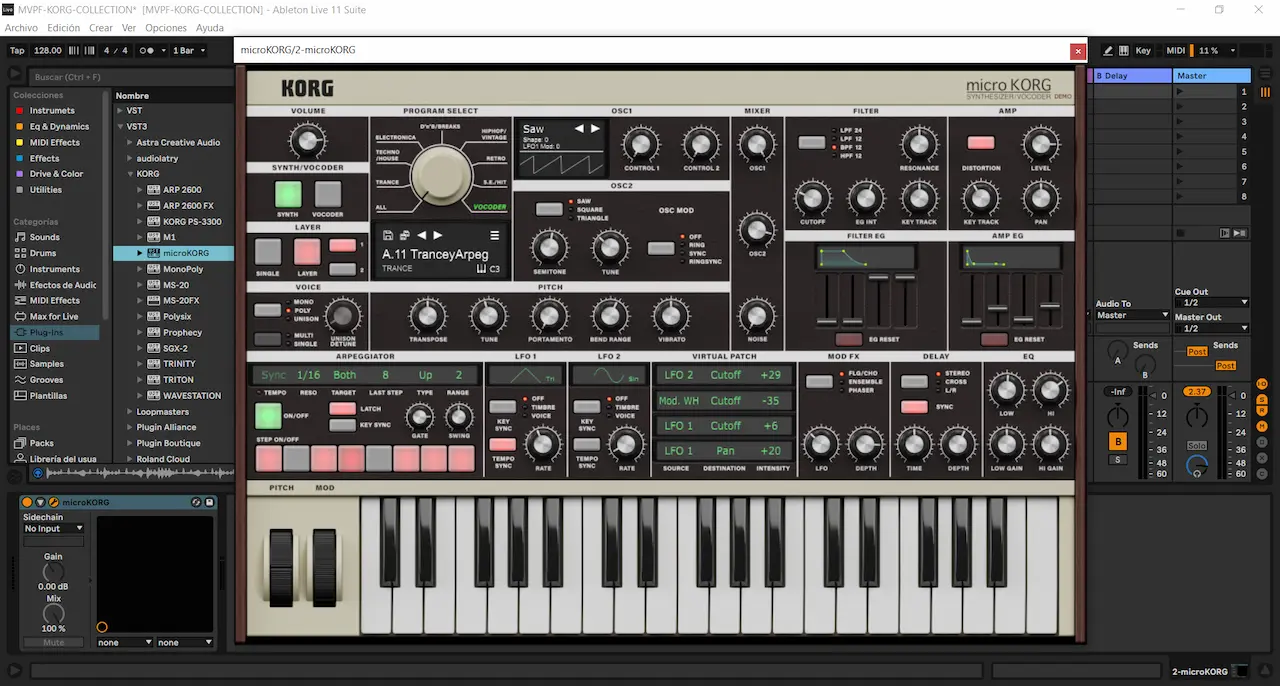This screenshot has height=686, width=1280.
Task: Open the hamburger menu in the program display
Action: (x=494, y=235)
